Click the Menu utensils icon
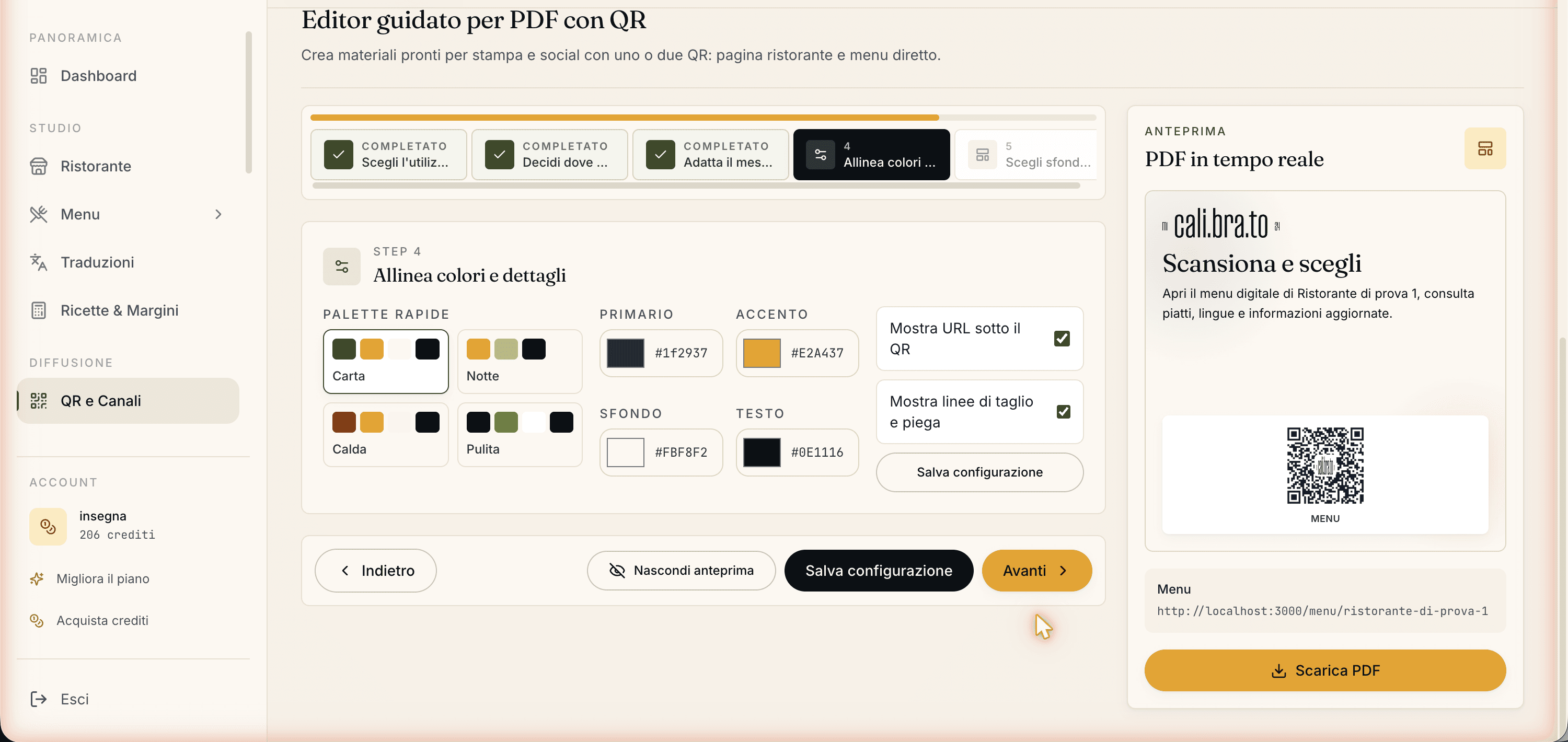 coord(38,214)
